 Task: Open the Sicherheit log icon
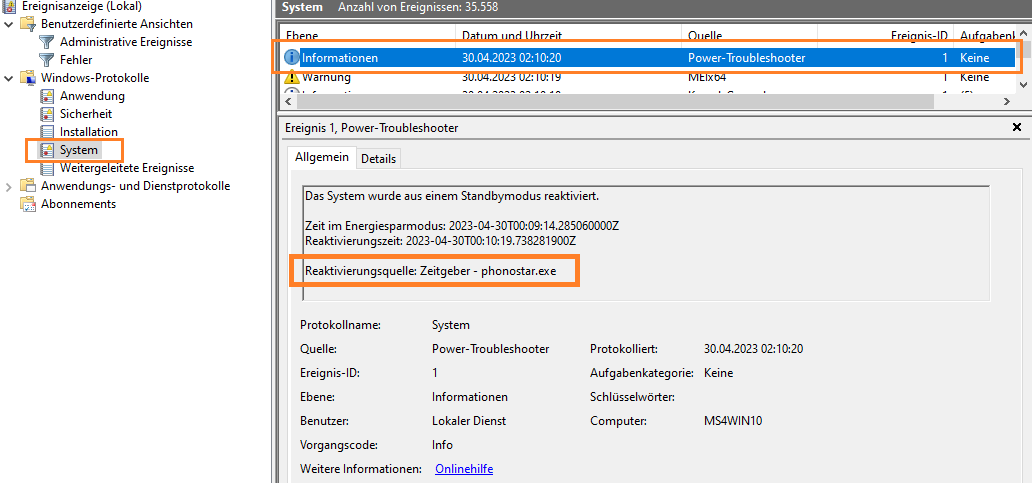(x=47, y=114)
